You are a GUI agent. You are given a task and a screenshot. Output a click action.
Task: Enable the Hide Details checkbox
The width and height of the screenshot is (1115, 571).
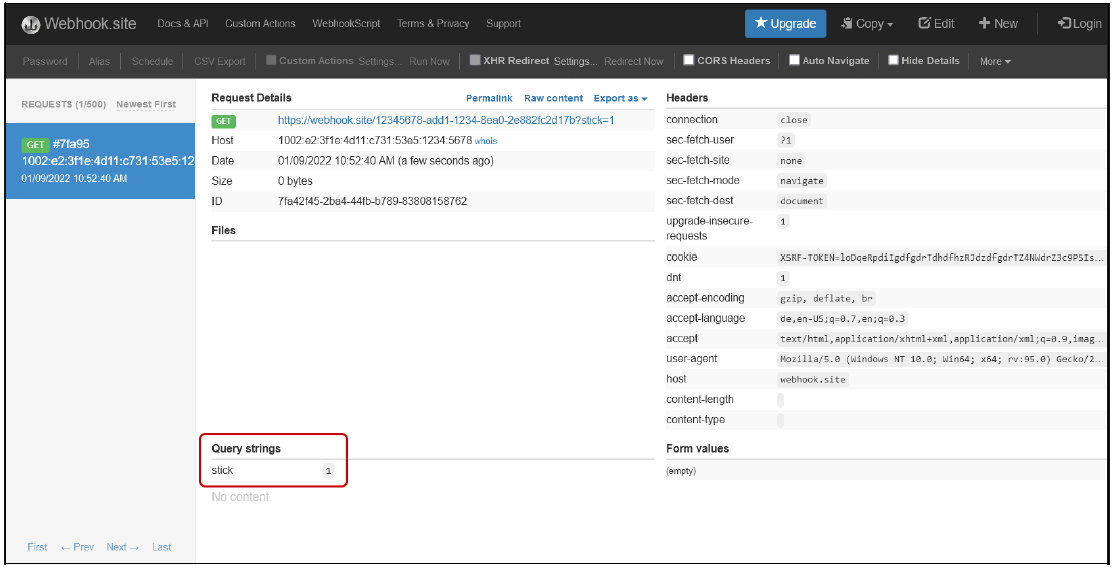point(893,60)
